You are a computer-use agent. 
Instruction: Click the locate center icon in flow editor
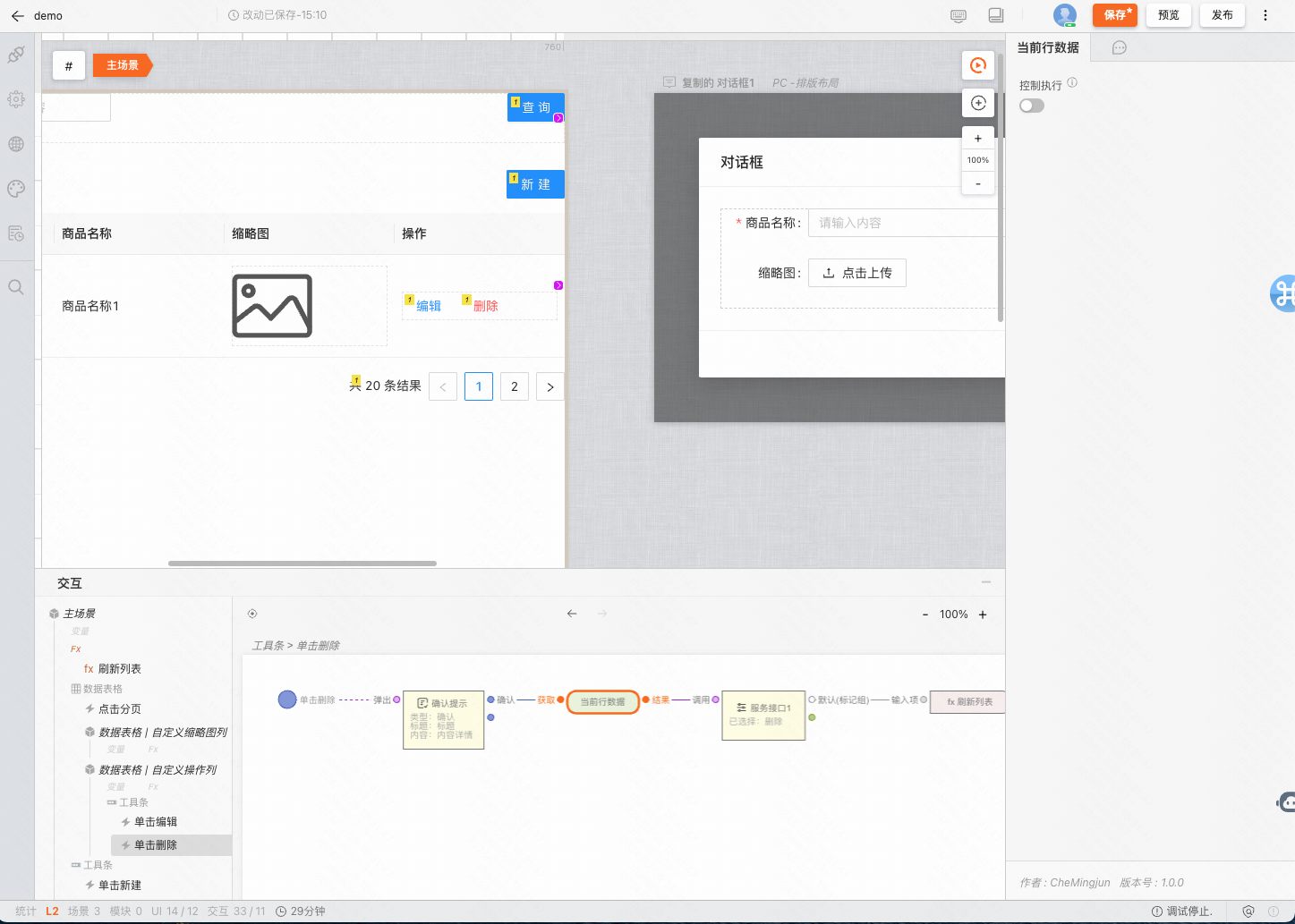click(x=252, y=614)
